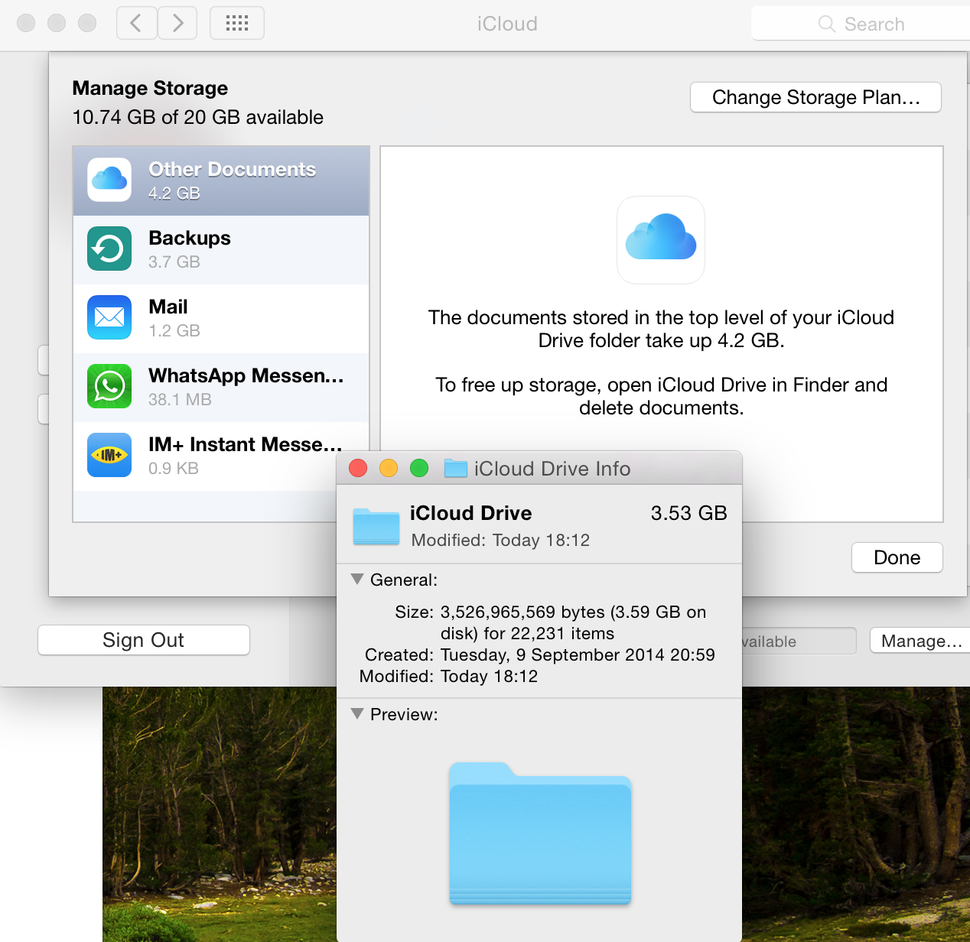
Task: Show all preferences grid button
Action: (237, 24)
